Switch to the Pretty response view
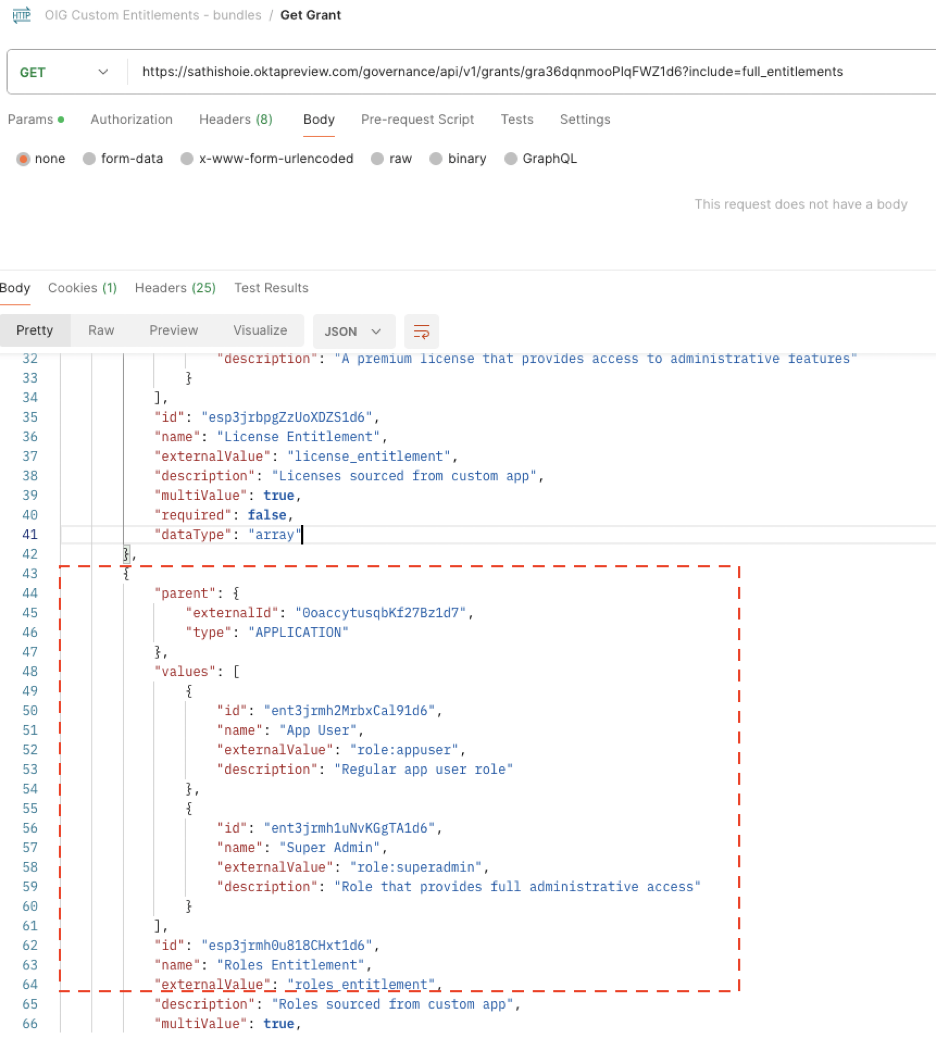The width and height of the screenshot is (936, 1038). (x=34, y=330)
